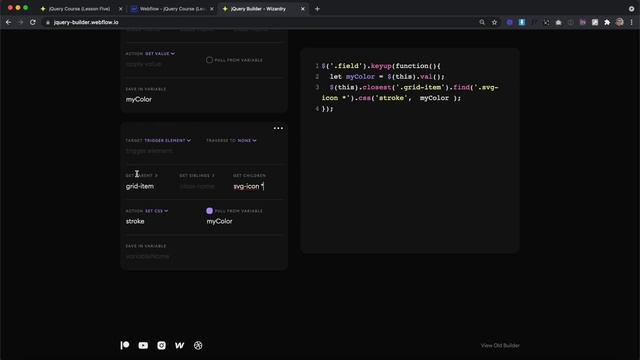Click the white image extension icon

pos(595,22)
